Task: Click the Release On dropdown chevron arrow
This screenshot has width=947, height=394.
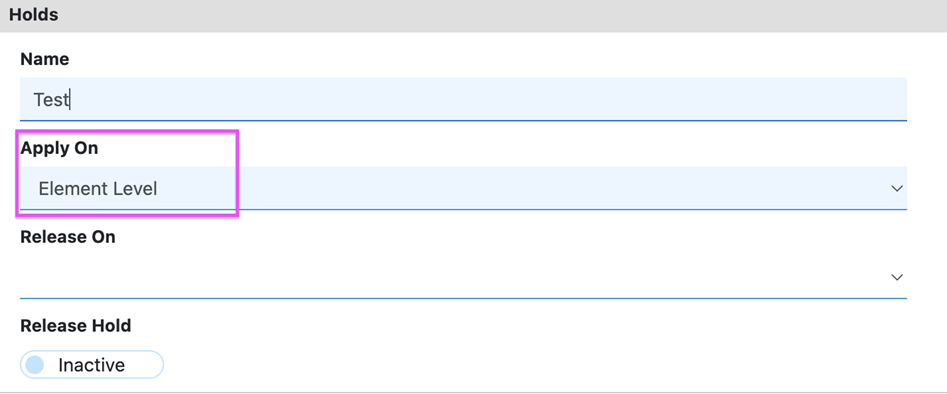Action: [897, 277]
